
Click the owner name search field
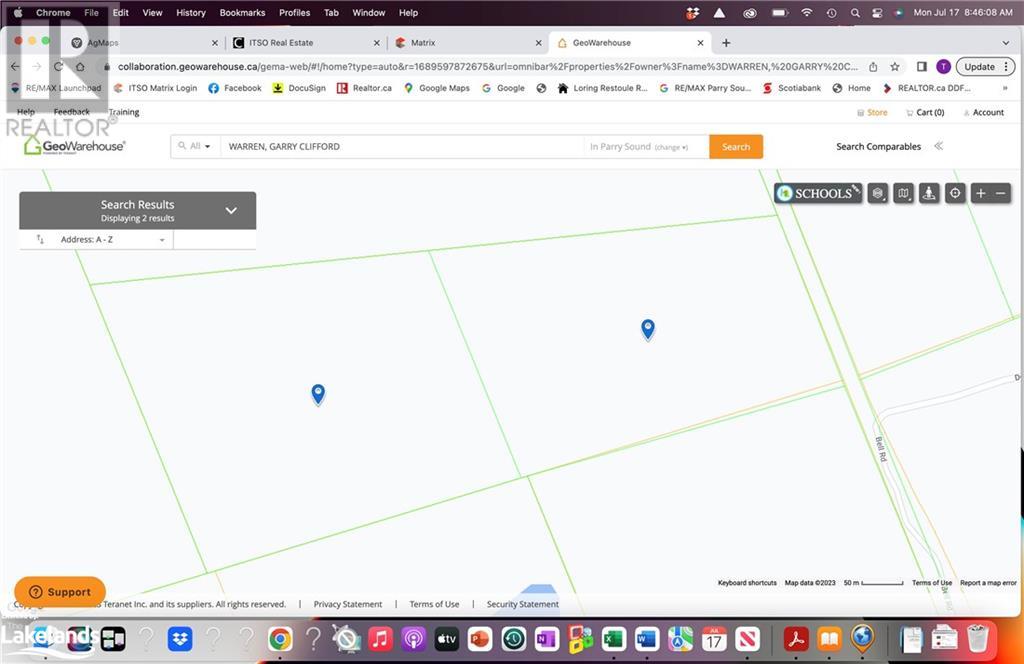click(x=400, y=146)
